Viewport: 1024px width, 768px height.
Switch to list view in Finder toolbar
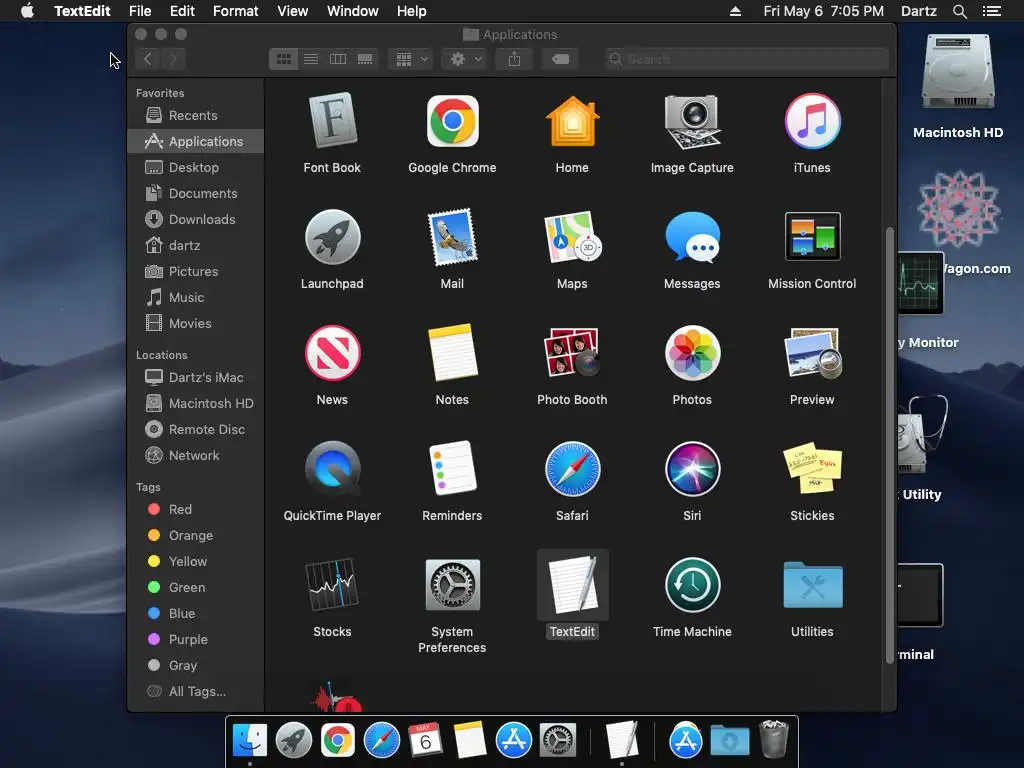coord(311,59)
